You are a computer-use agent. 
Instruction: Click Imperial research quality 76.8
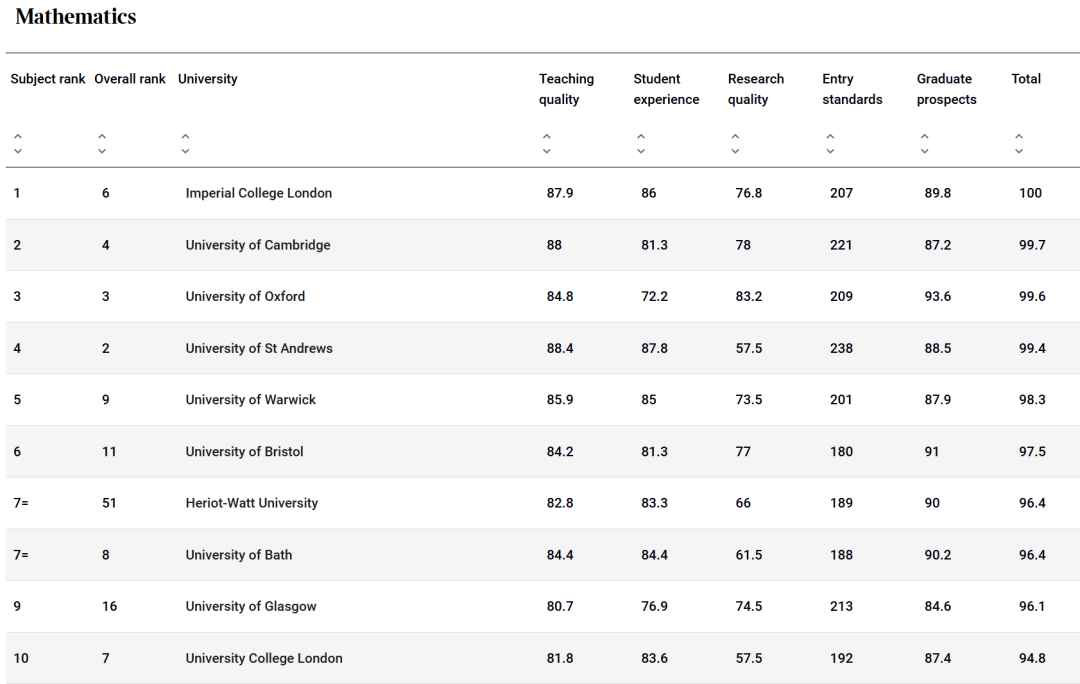pos(749,194)
